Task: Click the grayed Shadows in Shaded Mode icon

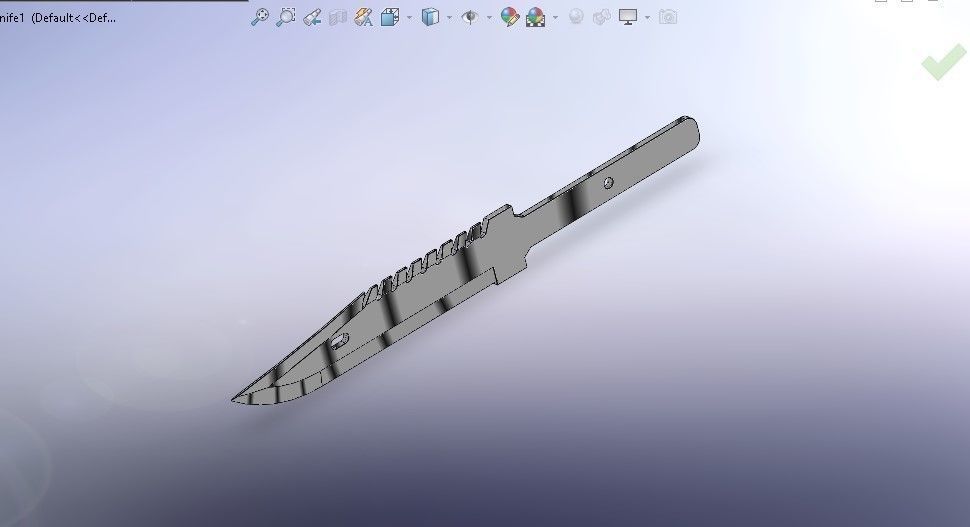Action: (601, 17)
